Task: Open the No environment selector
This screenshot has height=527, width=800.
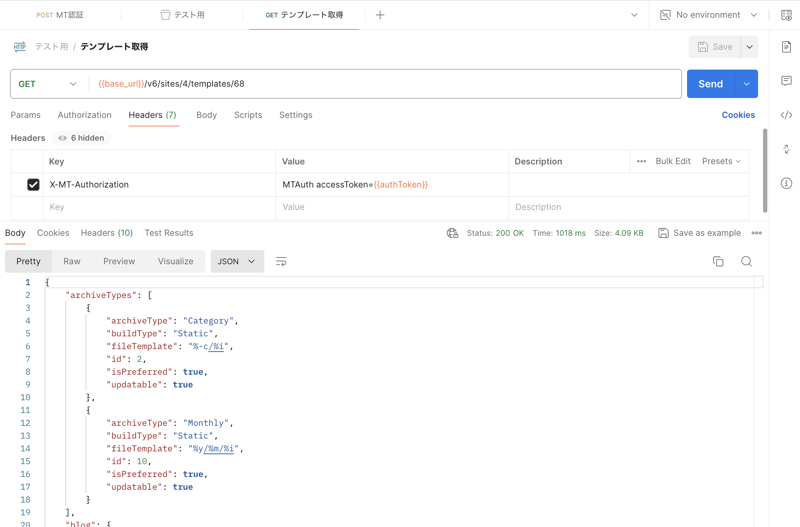Action: [x=708, y=15]
